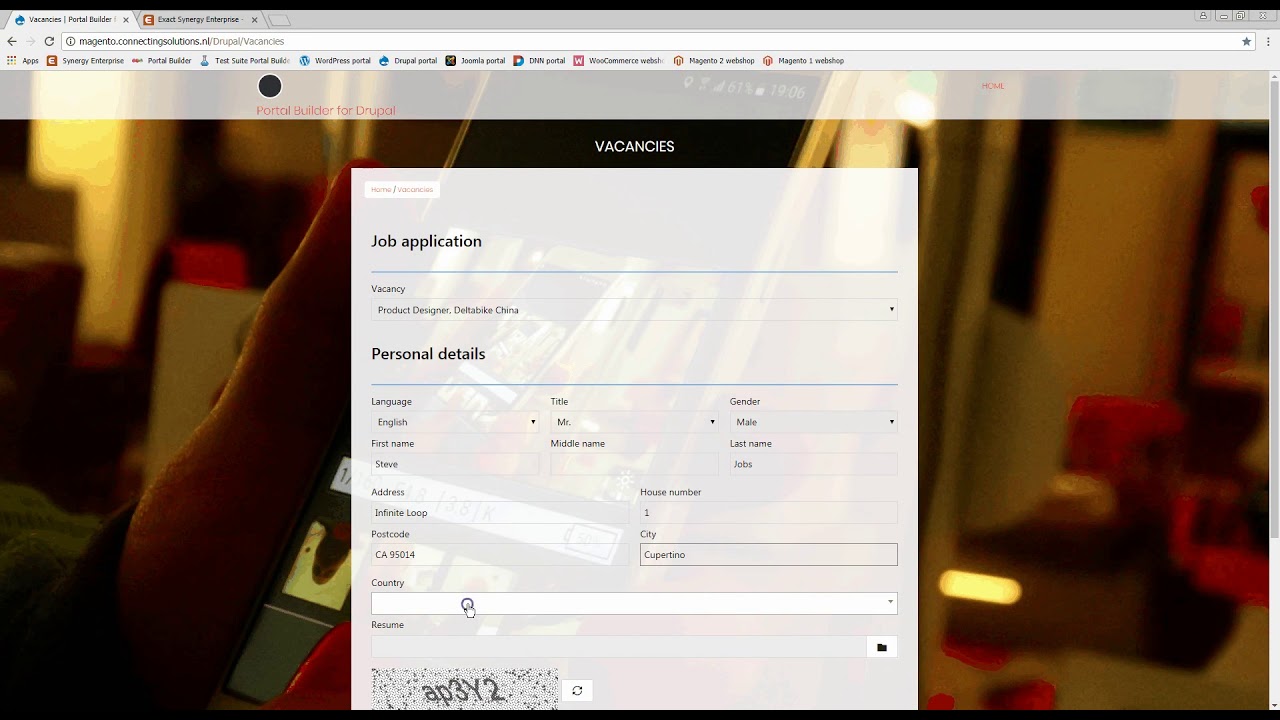Image resolution: width=1280 pixels, height=720 pixels.
Task: Click the Personal details heading
Action: click(428, 354)
